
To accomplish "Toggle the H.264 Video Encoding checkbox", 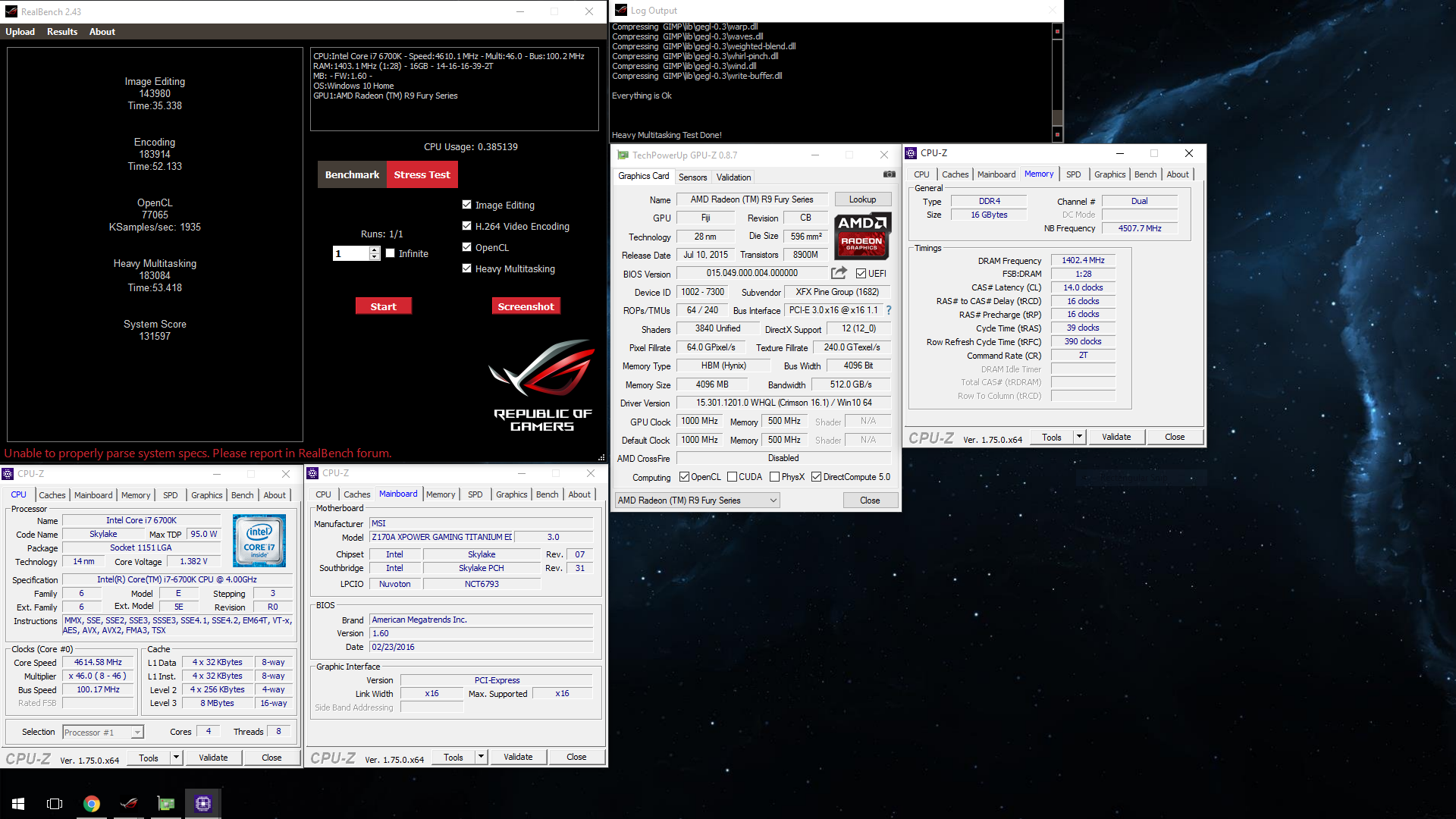I will click(466, 226).
